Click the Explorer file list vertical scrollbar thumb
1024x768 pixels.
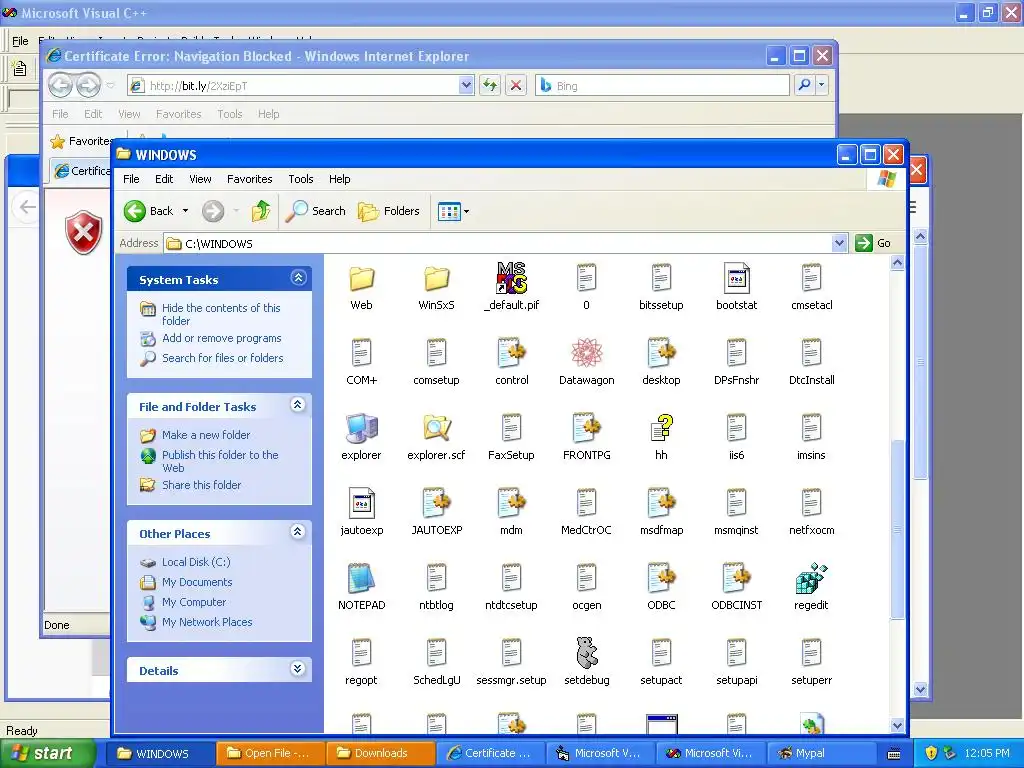click(897, 529)
